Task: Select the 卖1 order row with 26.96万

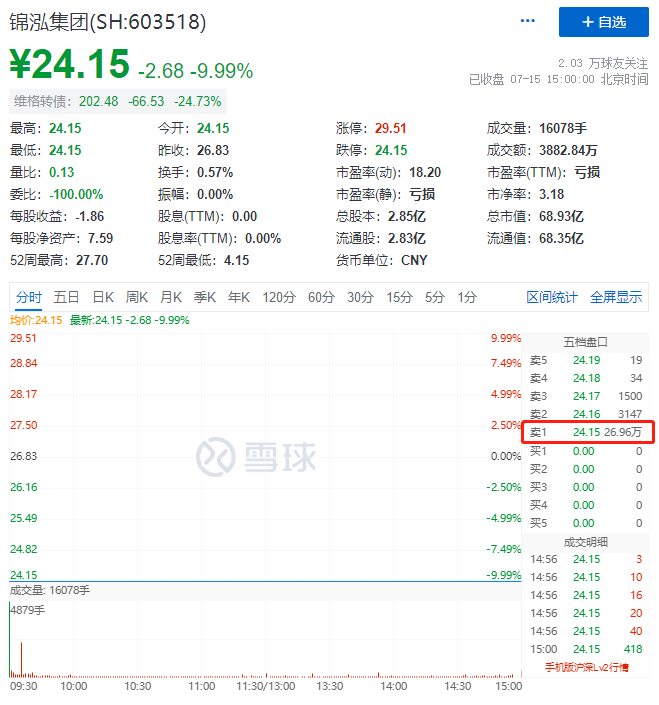Action: coord(588,432)
